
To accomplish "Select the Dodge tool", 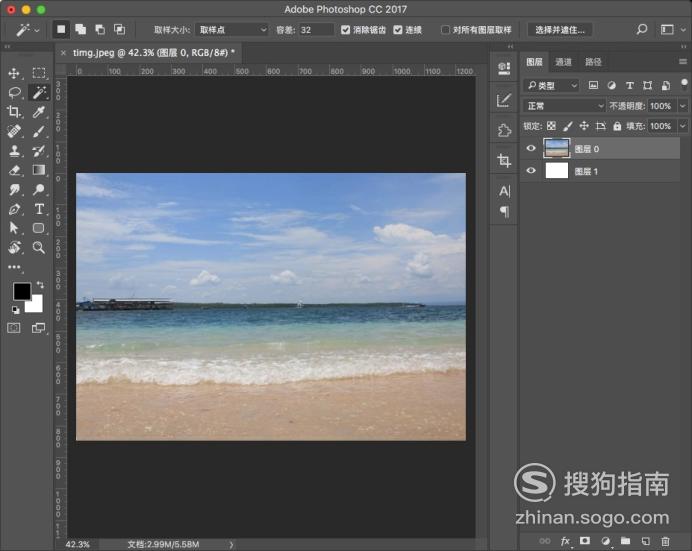I will click(39, 190).
